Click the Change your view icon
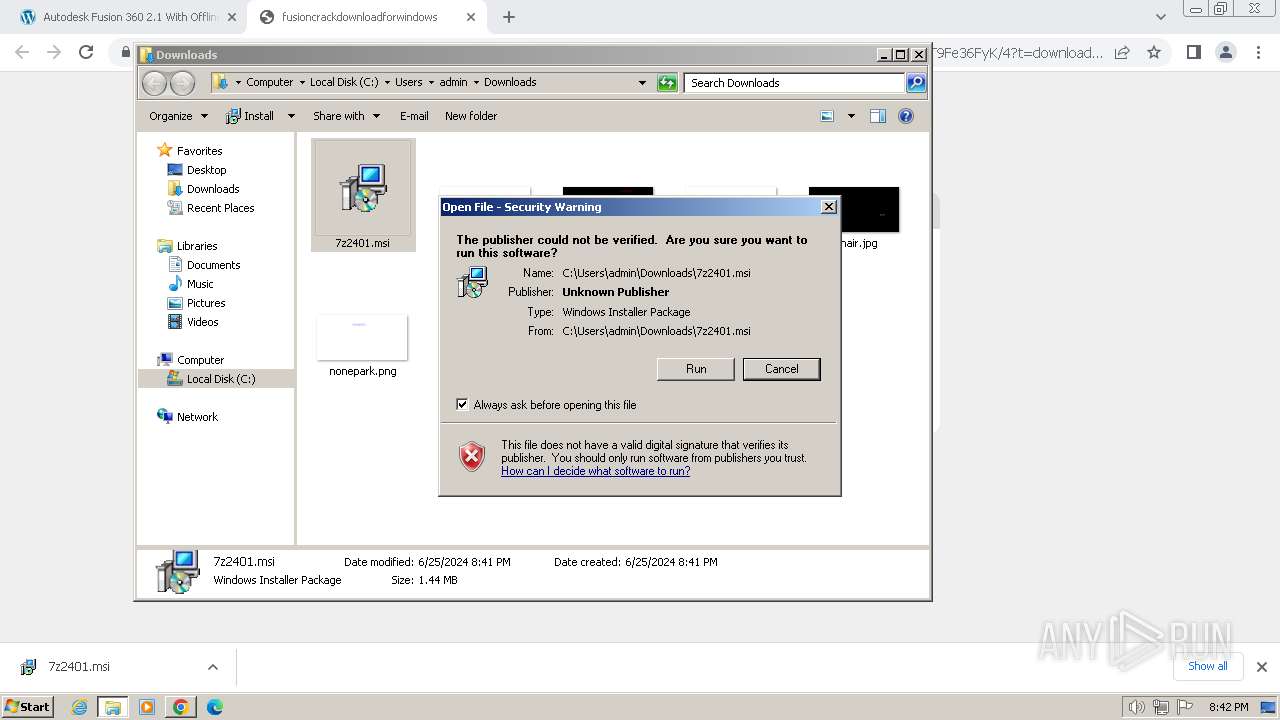 [x=827, y=116]
